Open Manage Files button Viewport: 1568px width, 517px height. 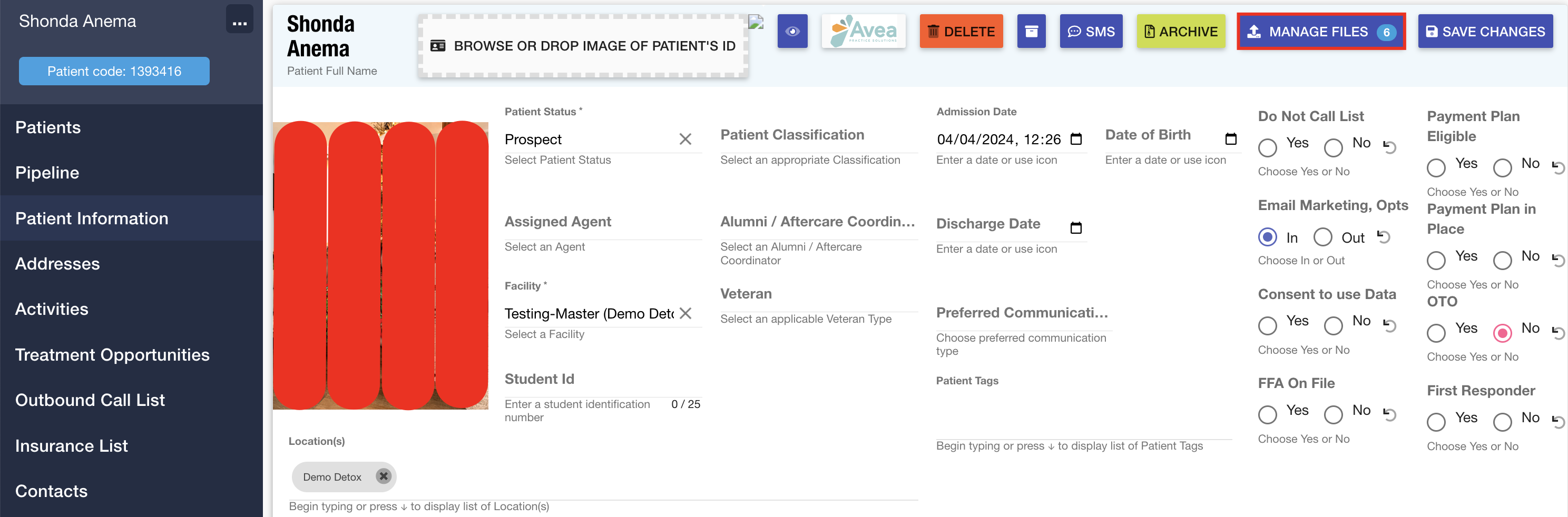1320,32
